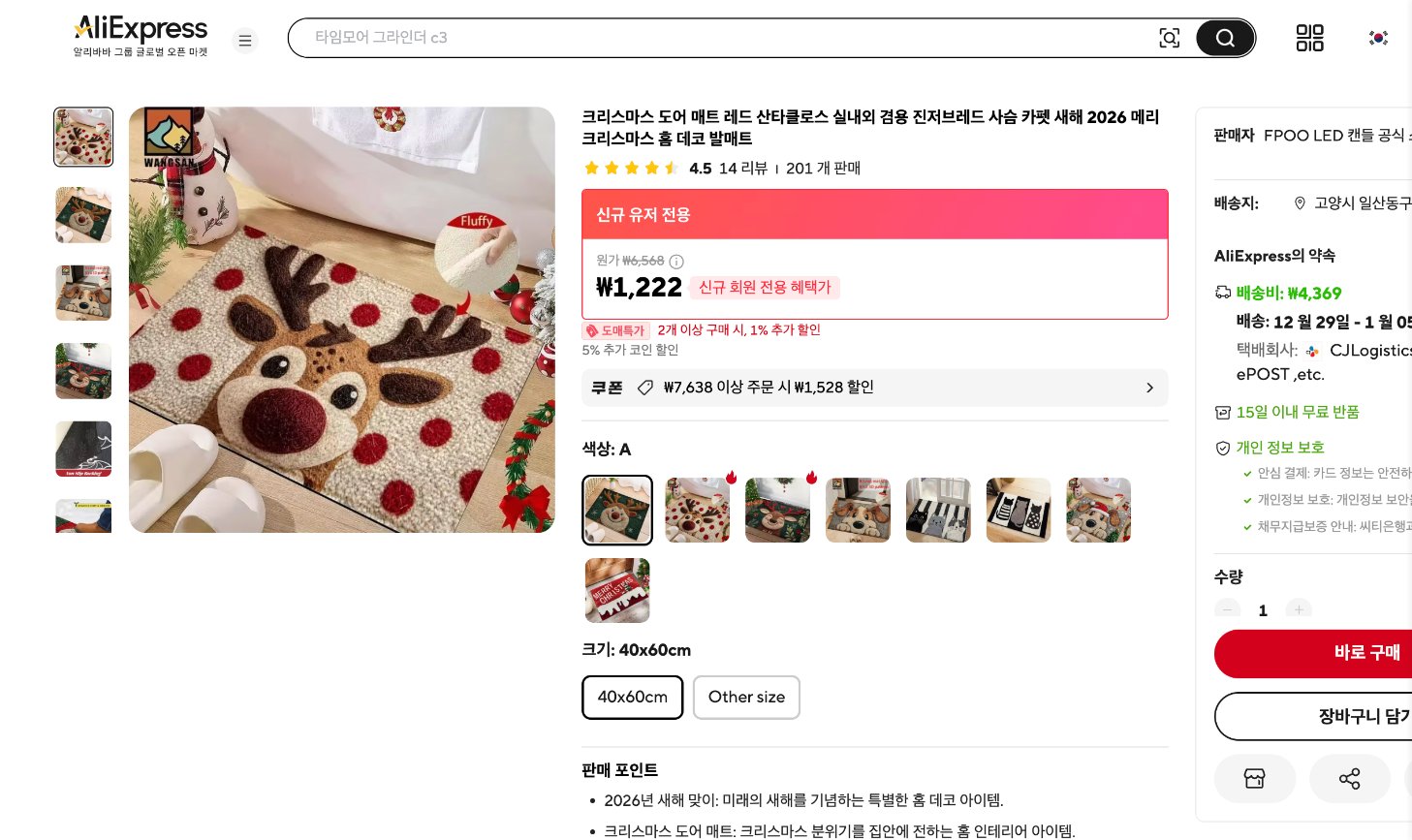Choose the reindeer color swatch A
This screenshot has height=840, width=1412.
[617, 510]
